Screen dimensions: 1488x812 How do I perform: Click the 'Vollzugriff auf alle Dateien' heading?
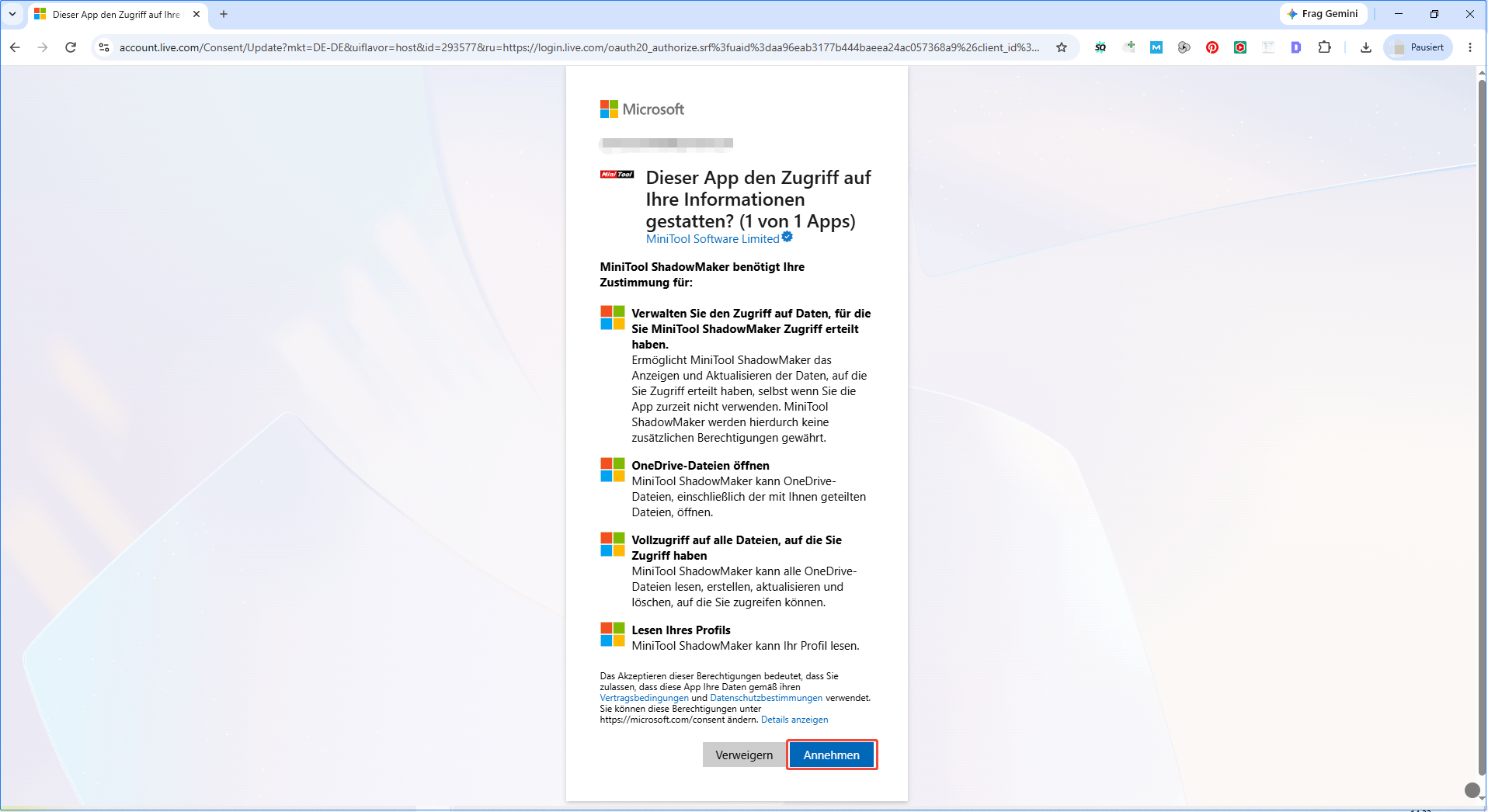click(736, 548)
